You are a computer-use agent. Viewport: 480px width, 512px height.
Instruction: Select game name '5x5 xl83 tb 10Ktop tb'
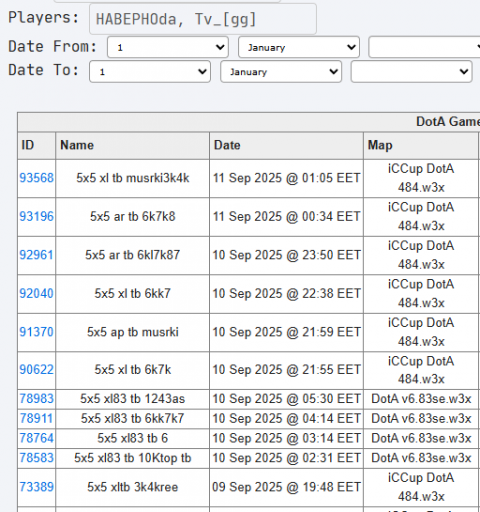(133, 458)
